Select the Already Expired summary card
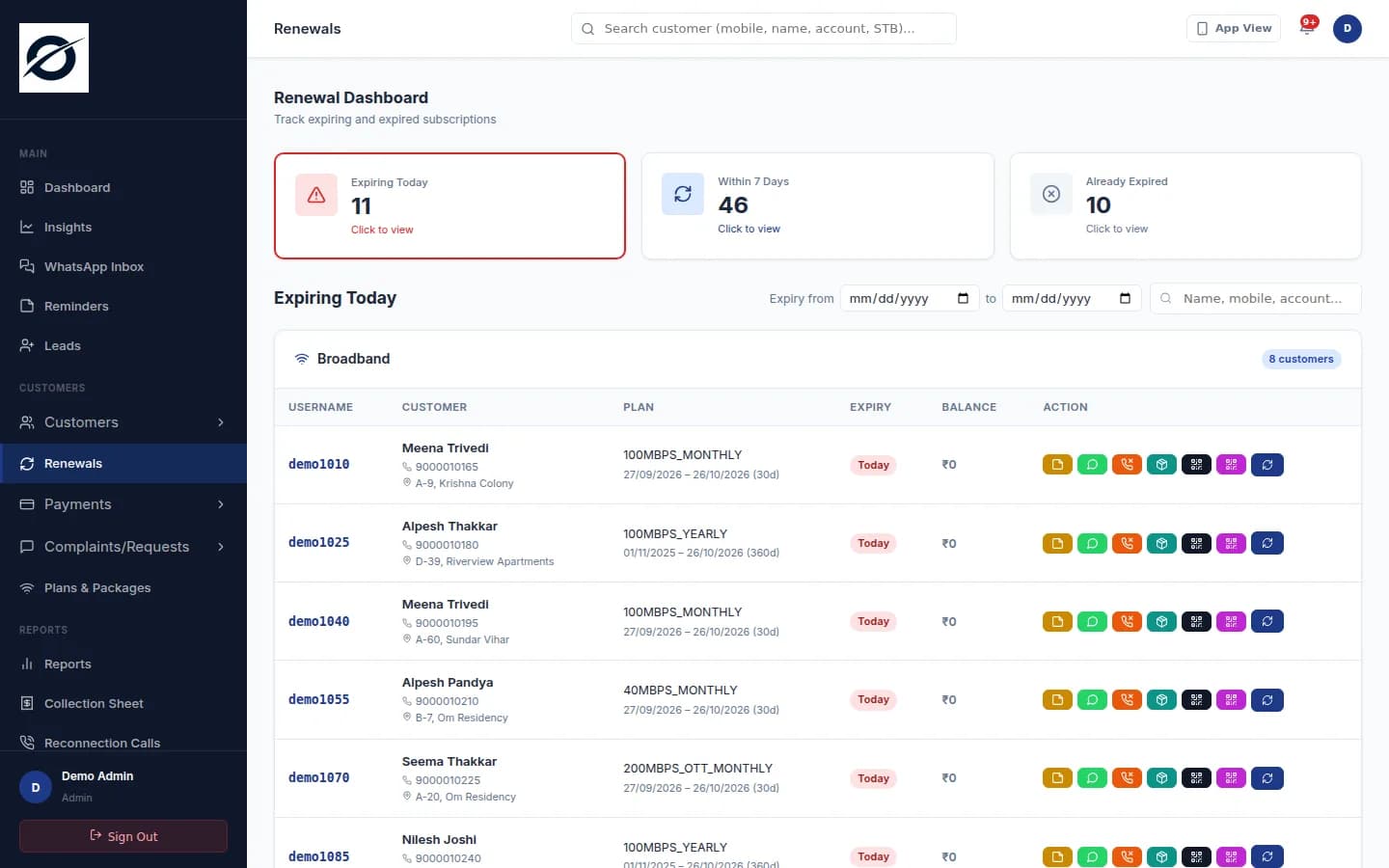This screenshot has height=868, width=1389. coord(1185,205)
